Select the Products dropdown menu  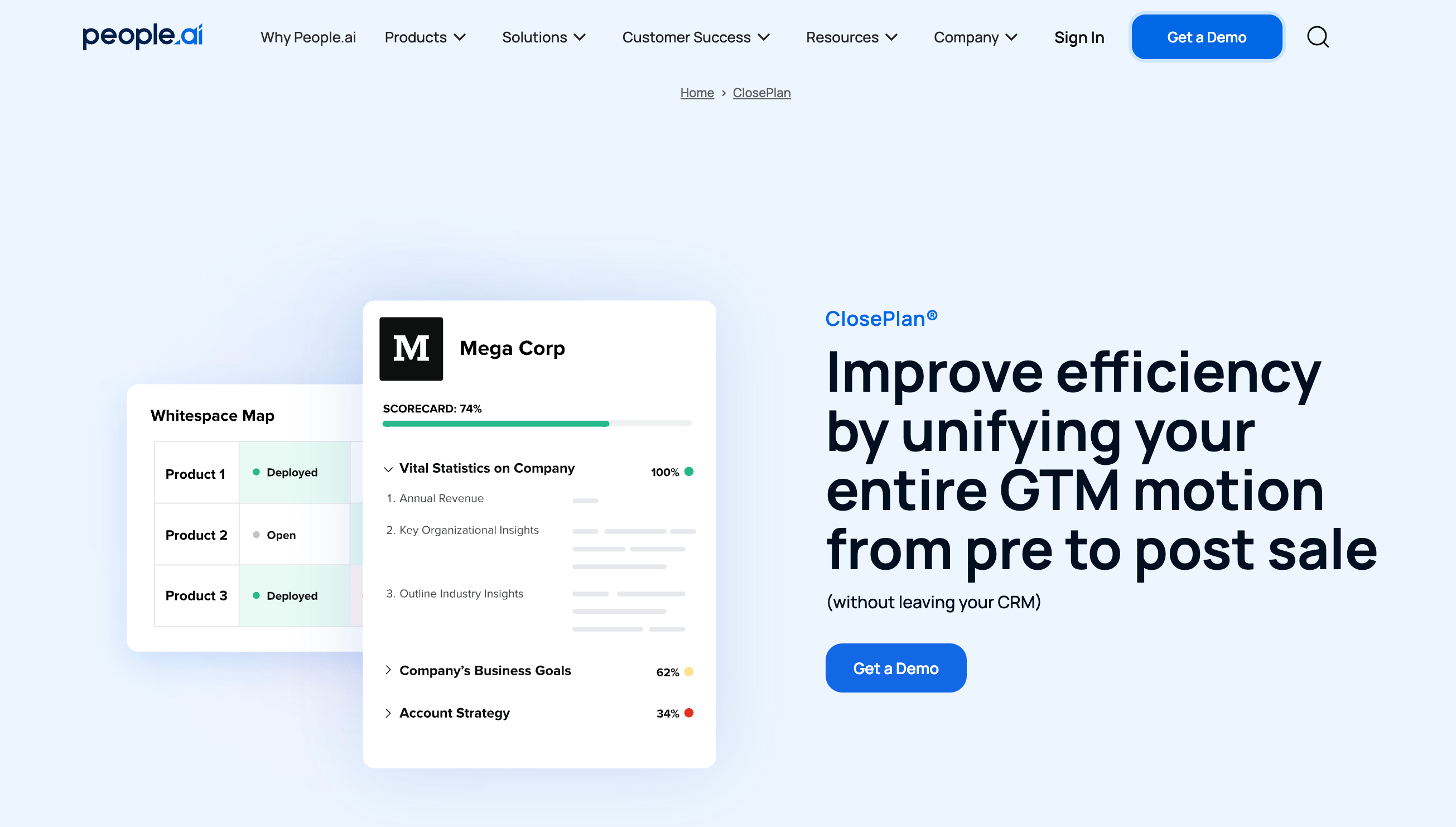pos(426,37)
